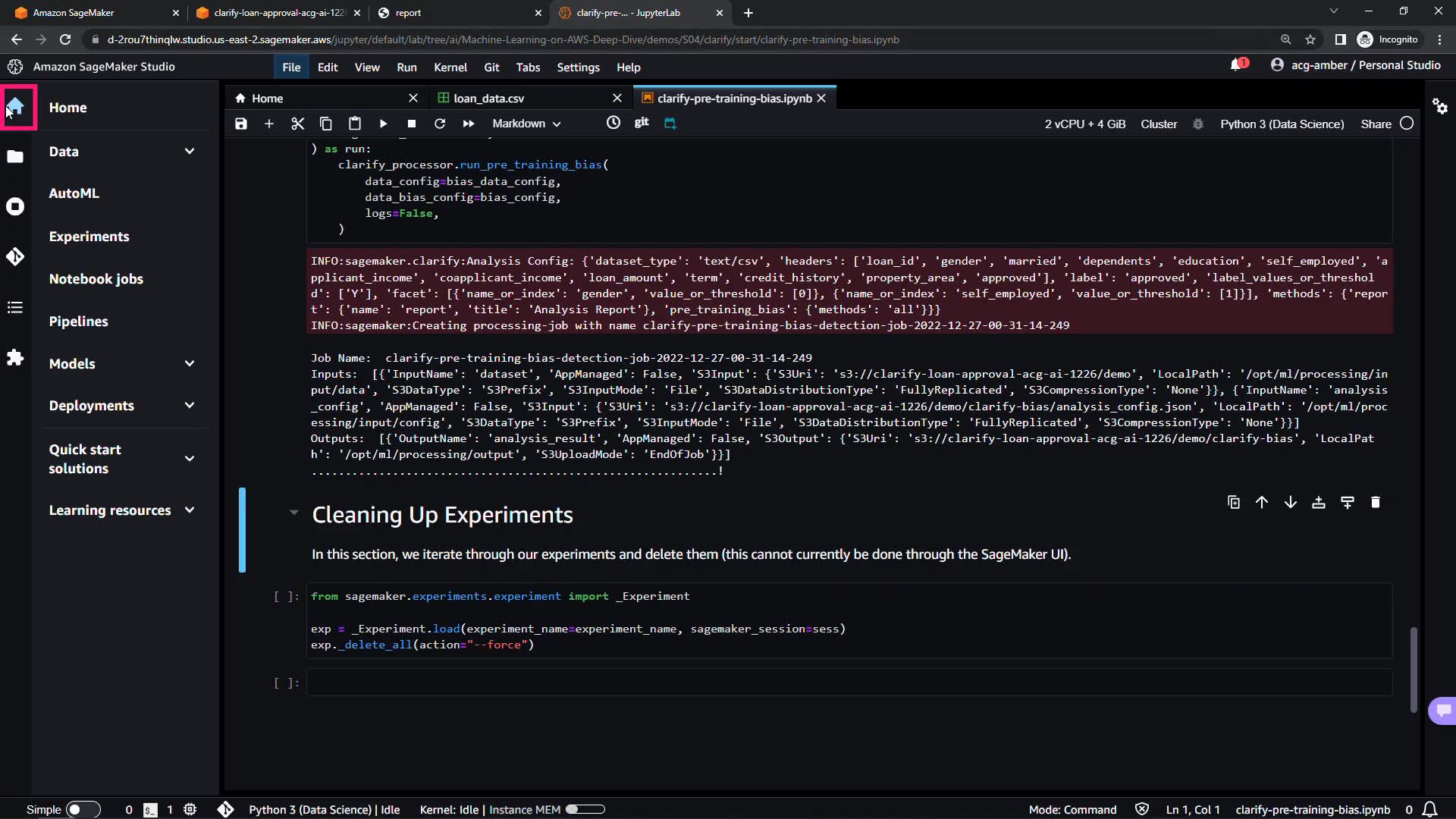Toggle Simple interface mode switch

click(x=83, y=809)
